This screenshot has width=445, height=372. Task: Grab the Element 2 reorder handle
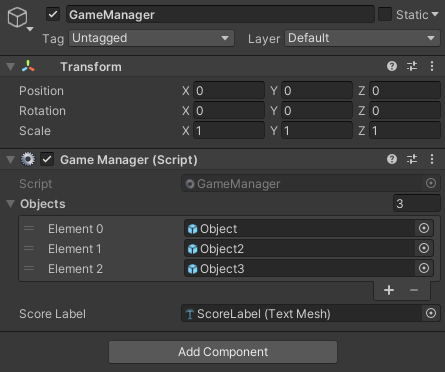[x=29, y=268]
